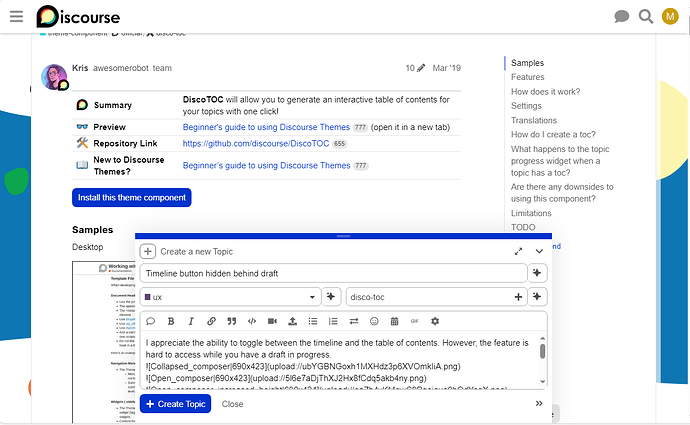Screen dimensions: 690x425
Task: Insert a hyperlink
Action: coord(211,321)
